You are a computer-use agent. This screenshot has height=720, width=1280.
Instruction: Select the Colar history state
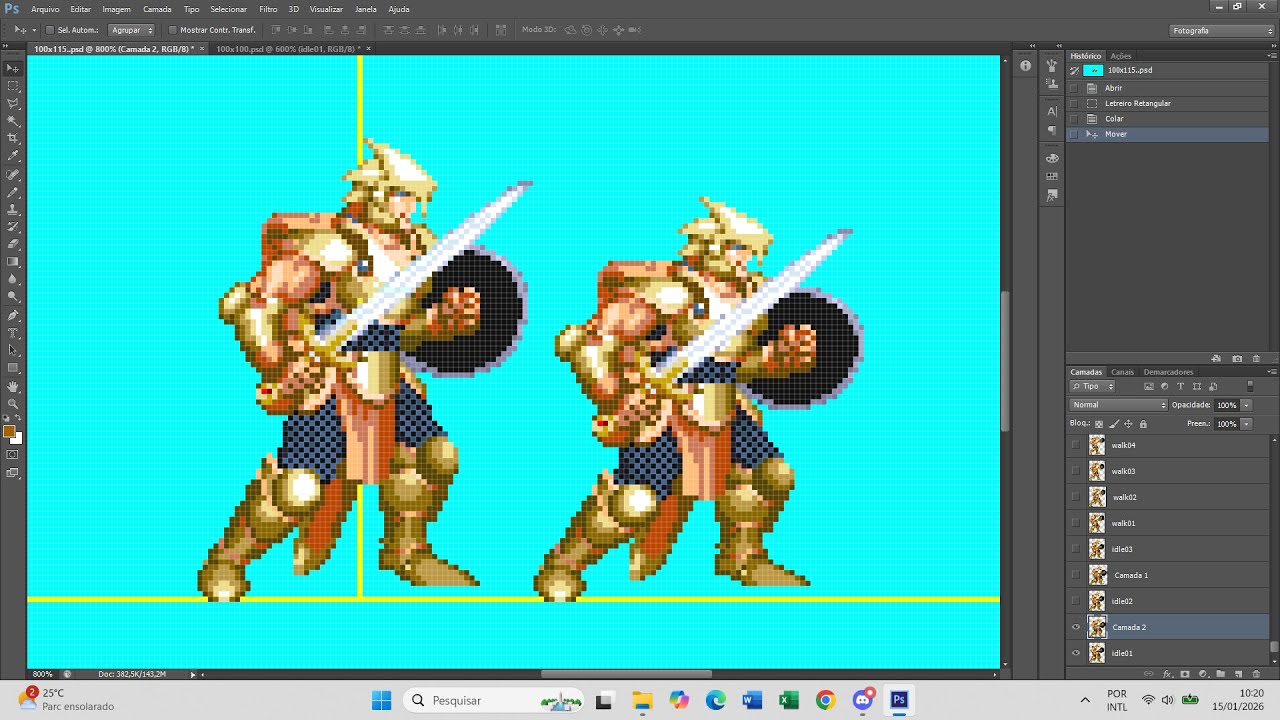tap(1168, 119)
